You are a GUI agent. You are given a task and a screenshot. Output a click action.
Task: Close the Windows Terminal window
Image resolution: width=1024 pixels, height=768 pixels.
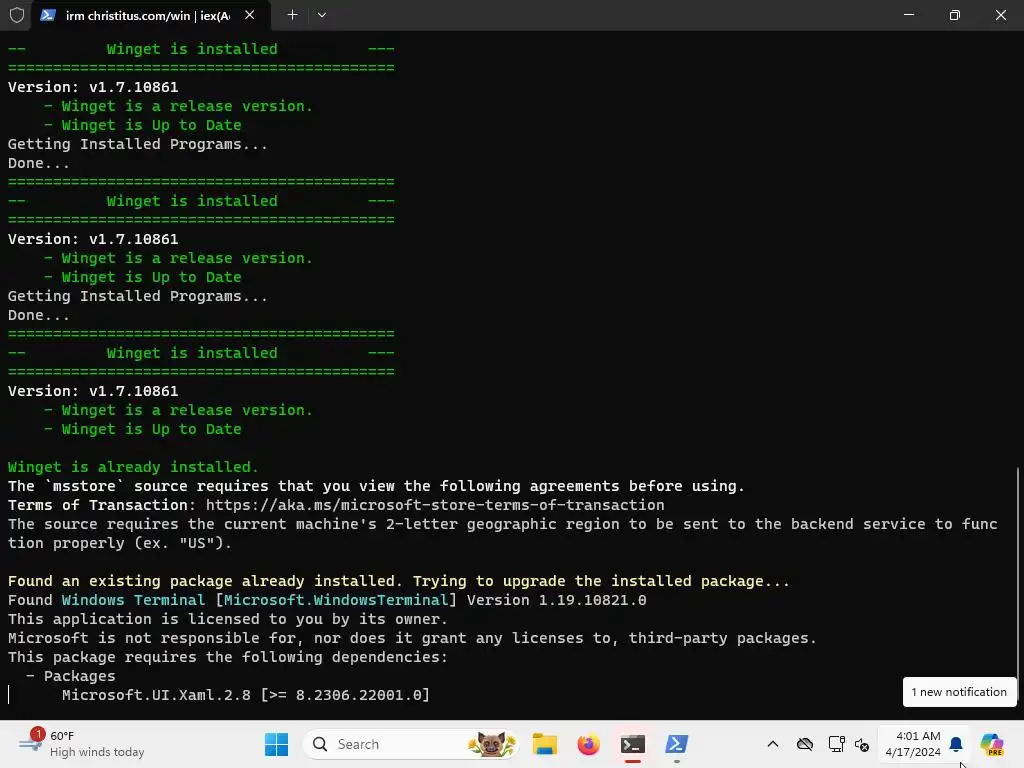(1000, 15)
